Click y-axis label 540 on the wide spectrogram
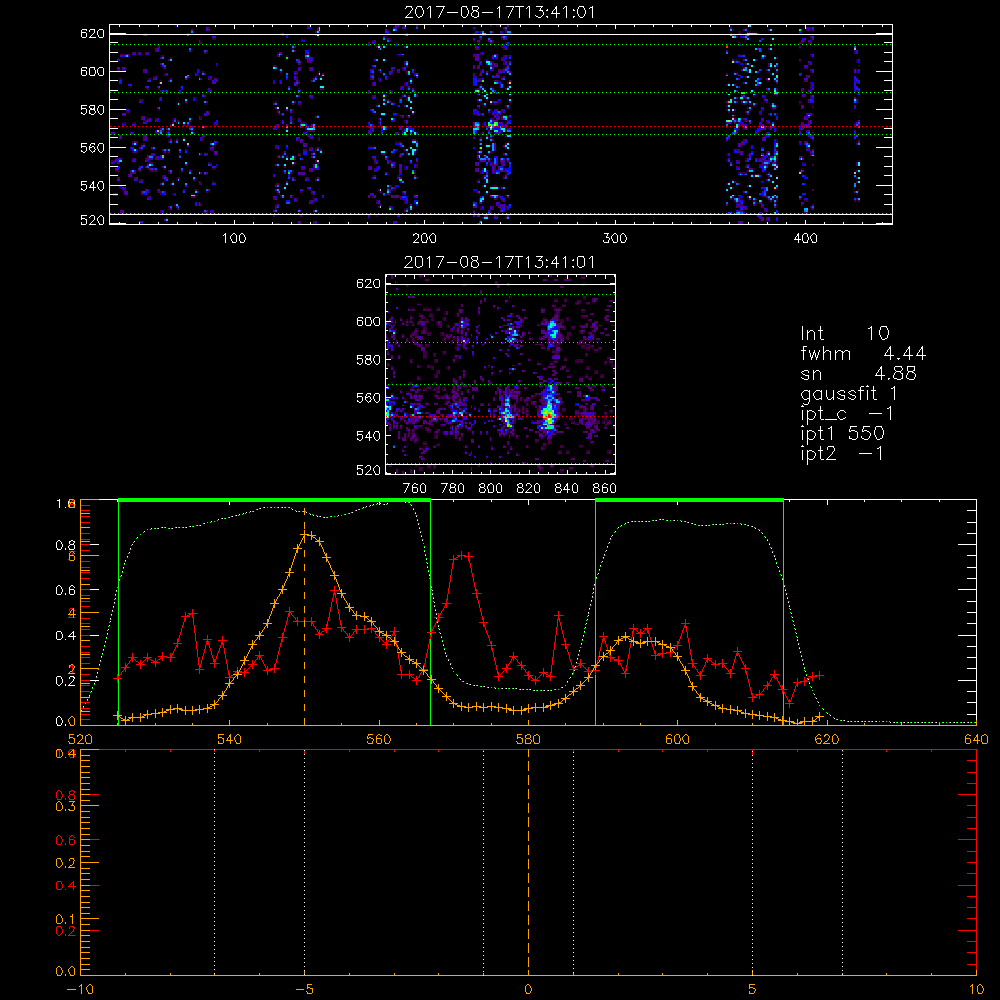This screenshot has height=1000, width=1000. [92, 186]
